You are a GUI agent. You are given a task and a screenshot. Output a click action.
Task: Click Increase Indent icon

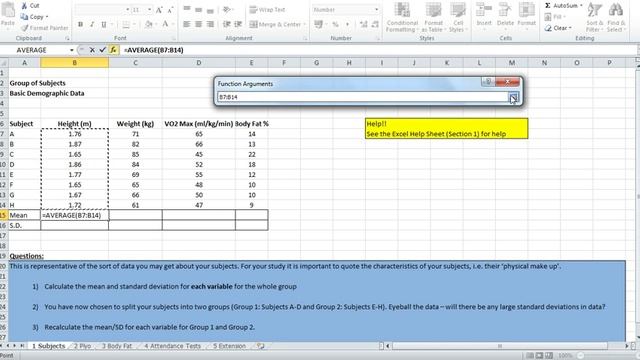[x=238, y=24]
